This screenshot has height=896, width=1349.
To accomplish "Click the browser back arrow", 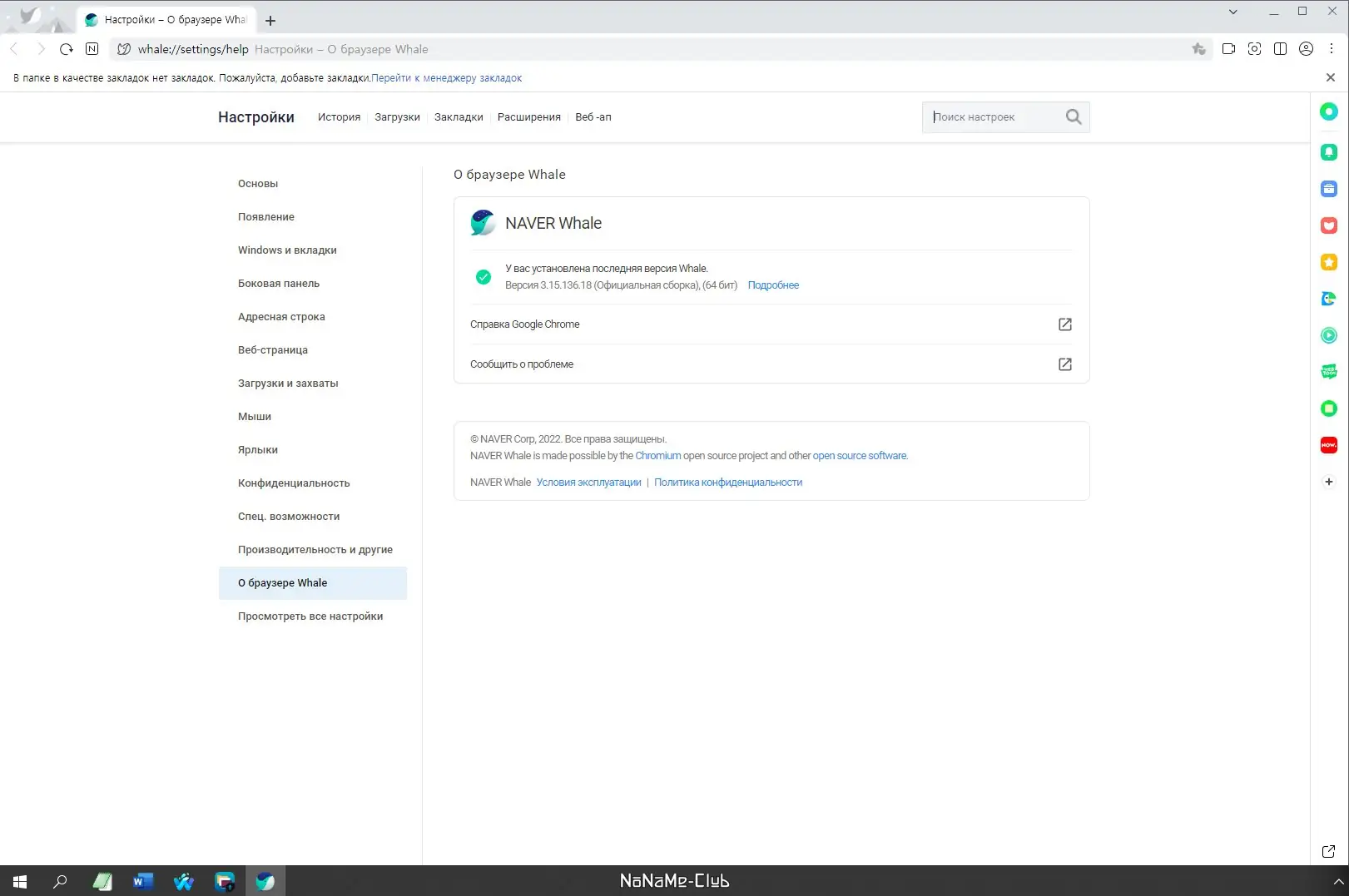I will [x=14, y=49].
